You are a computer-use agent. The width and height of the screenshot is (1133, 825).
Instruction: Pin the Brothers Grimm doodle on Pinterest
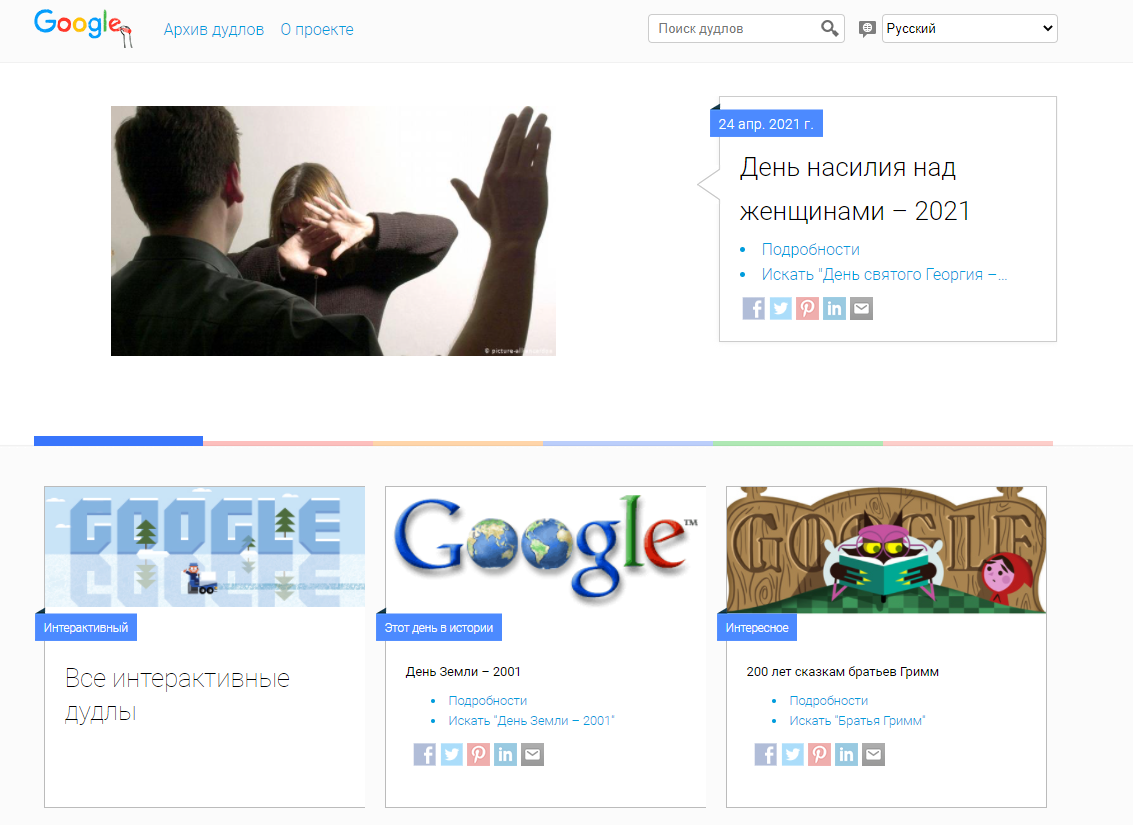click(819, 754)
